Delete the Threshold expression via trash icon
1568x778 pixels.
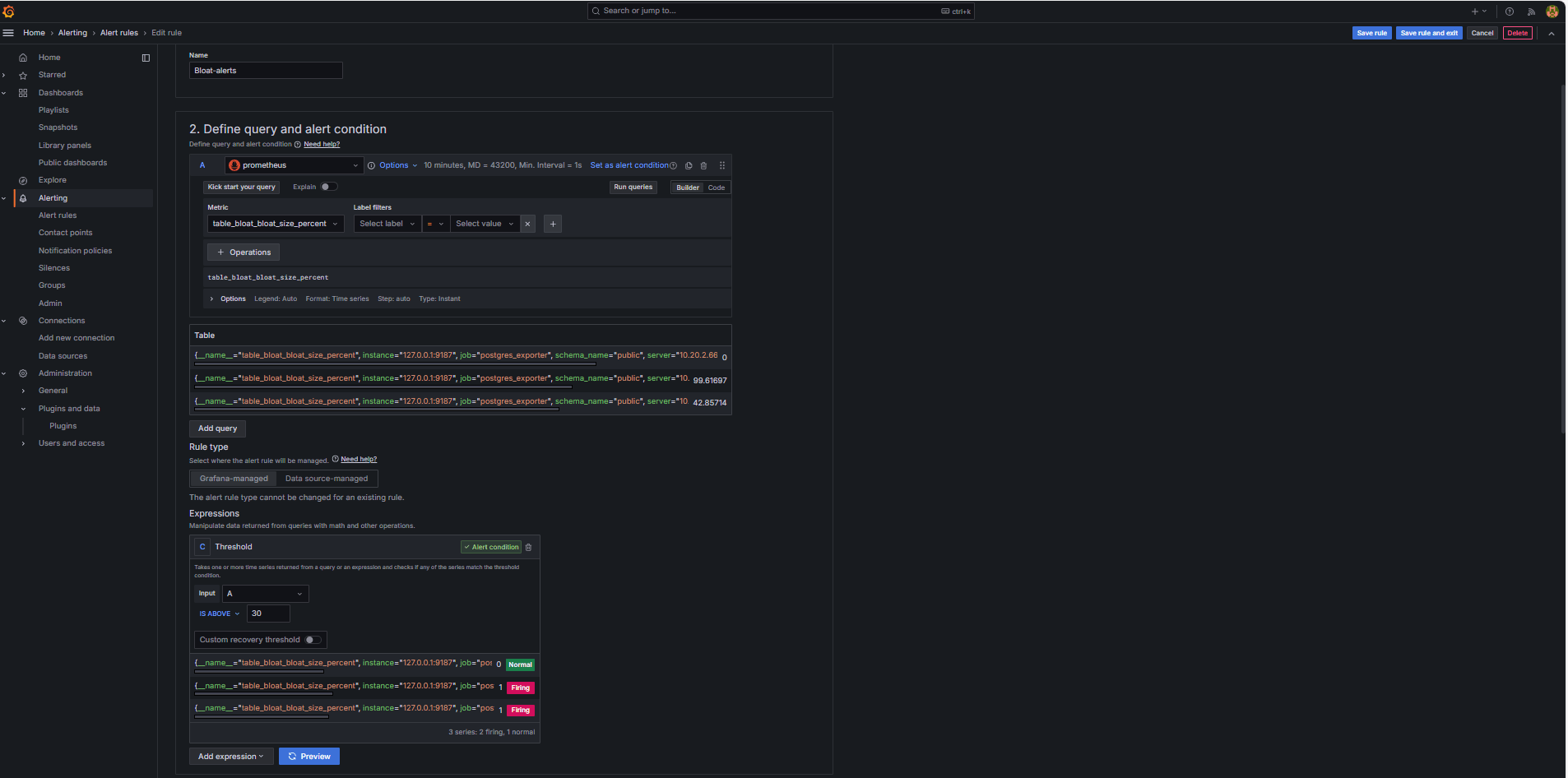point(528,547)
